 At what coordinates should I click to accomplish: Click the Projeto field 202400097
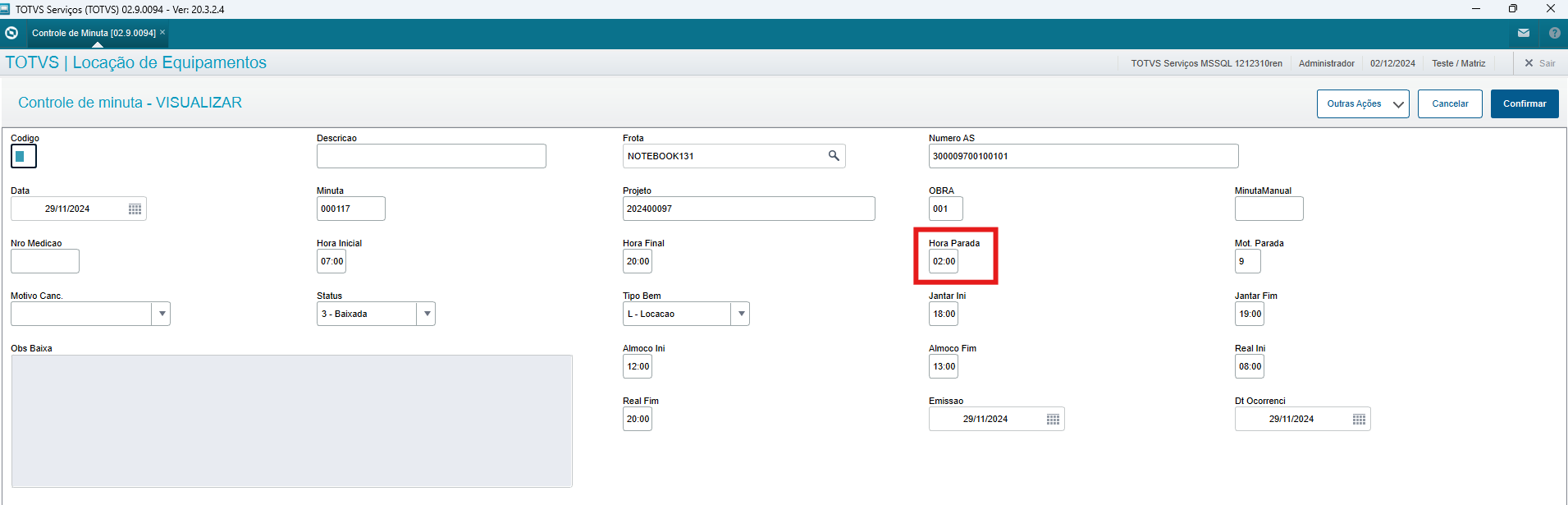749,209
